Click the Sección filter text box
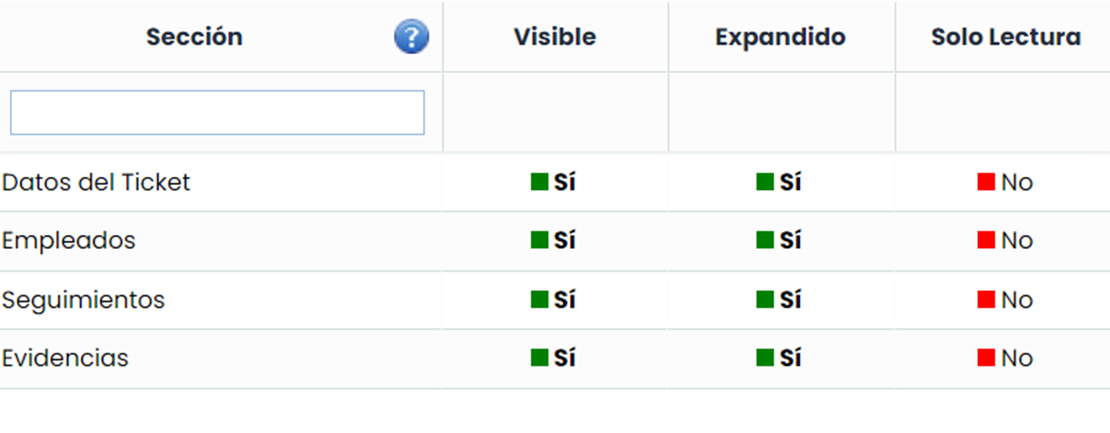1110x433 pixels. pos(217,113)
